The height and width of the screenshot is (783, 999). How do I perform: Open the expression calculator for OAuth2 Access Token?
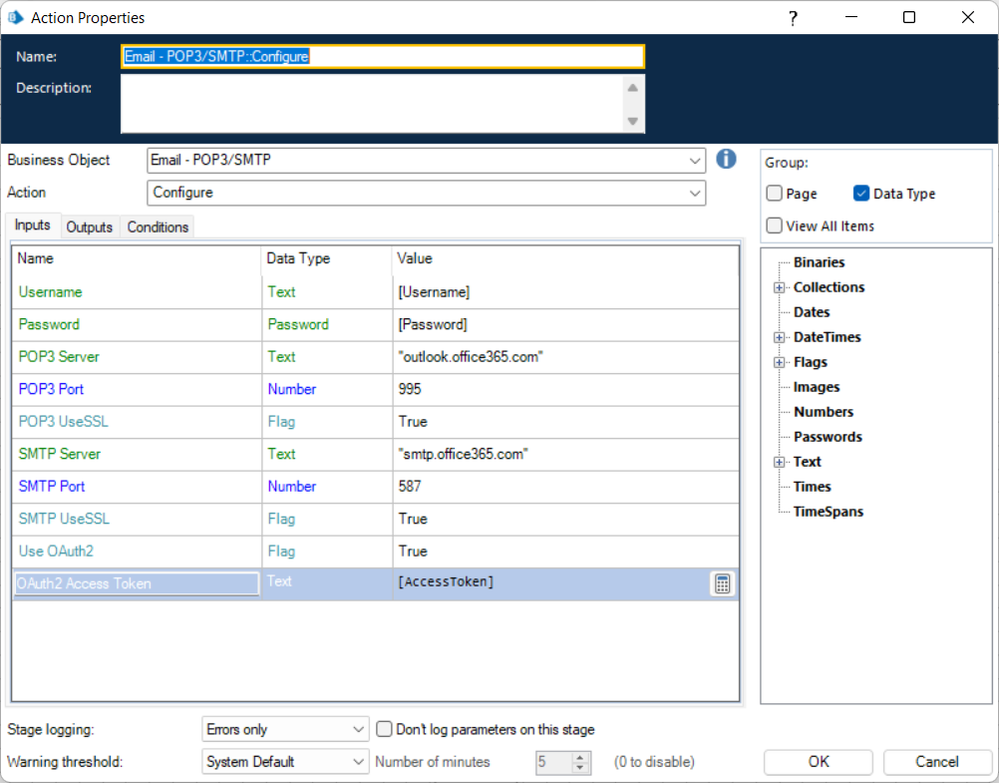click(x=722, y=584)
